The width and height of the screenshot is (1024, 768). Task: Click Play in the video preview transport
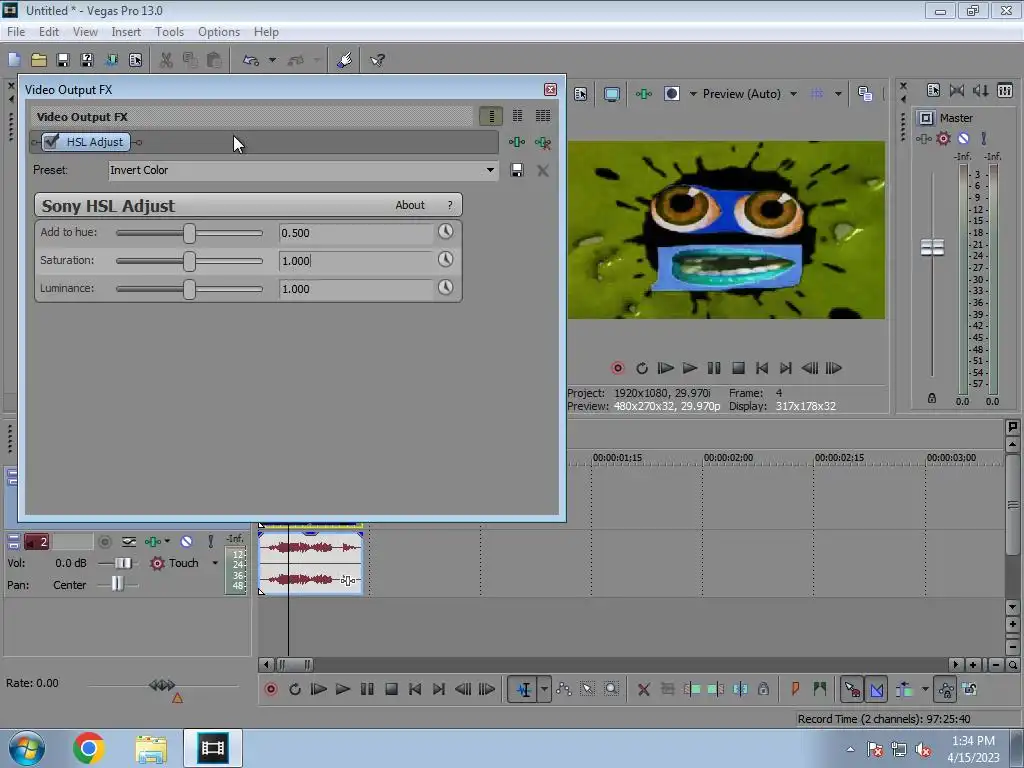click(690, 368)
